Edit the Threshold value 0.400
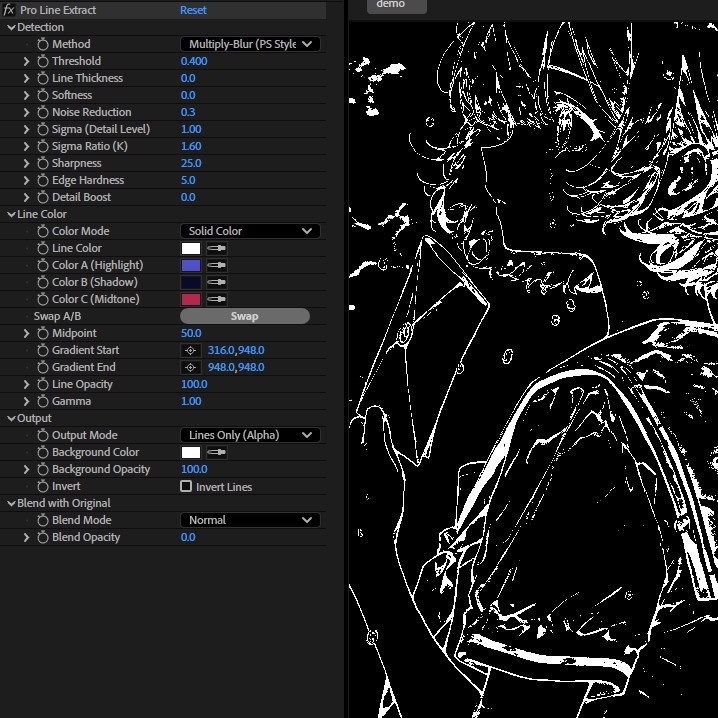The height and width of the screenshot is (718, 718). (x=194, y=61)
